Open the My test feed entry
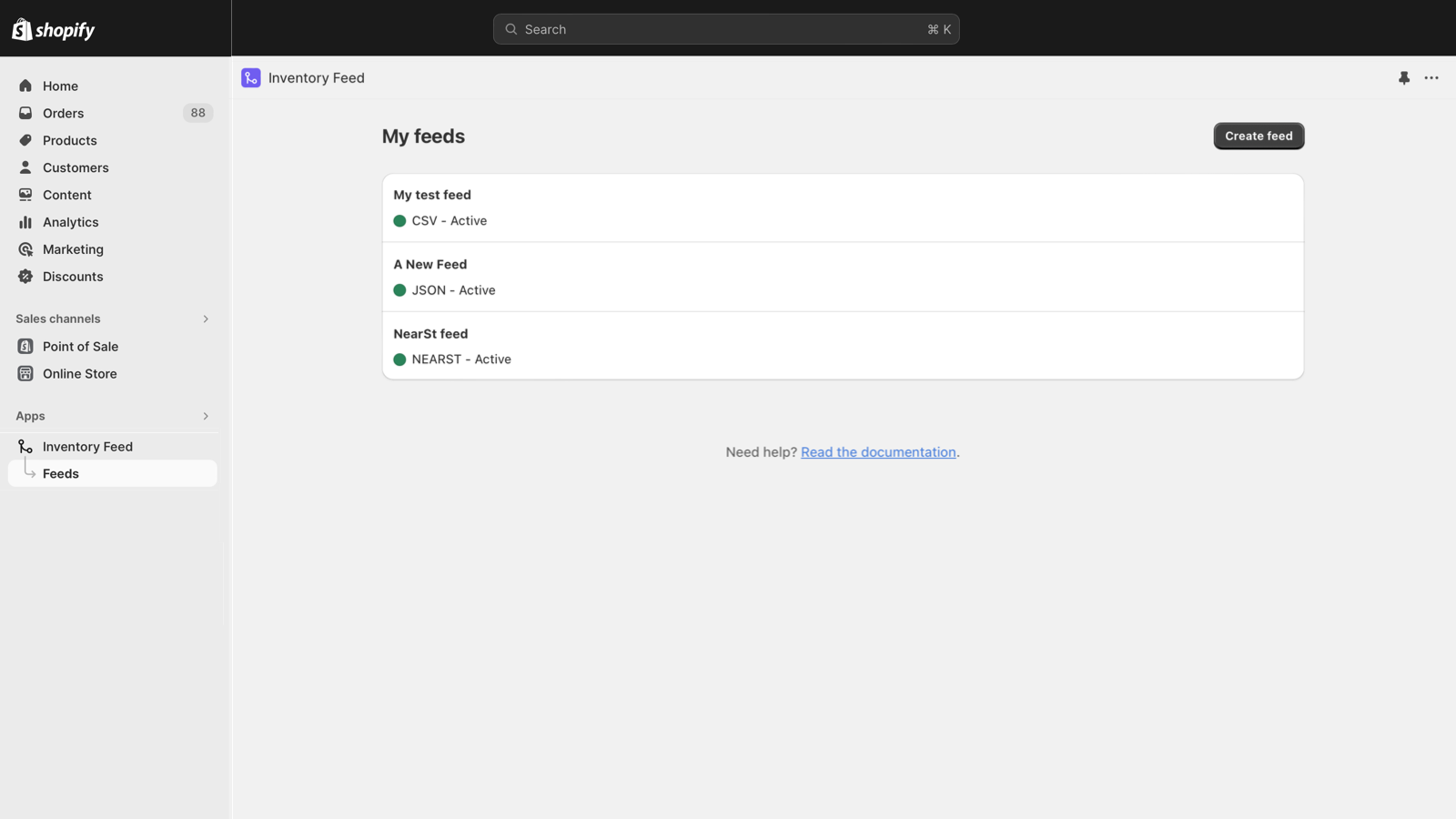1456x819 pixels. click(432, 195)
